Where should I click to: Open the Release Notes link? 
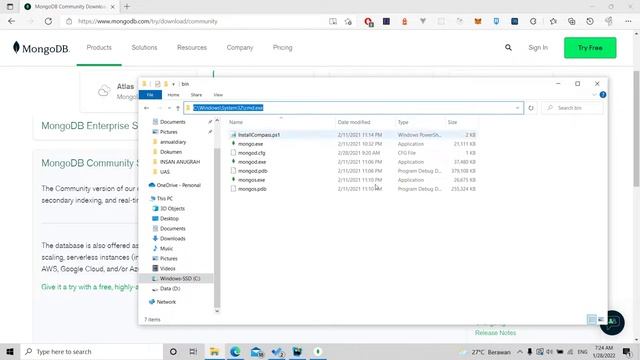pos(495,333)
